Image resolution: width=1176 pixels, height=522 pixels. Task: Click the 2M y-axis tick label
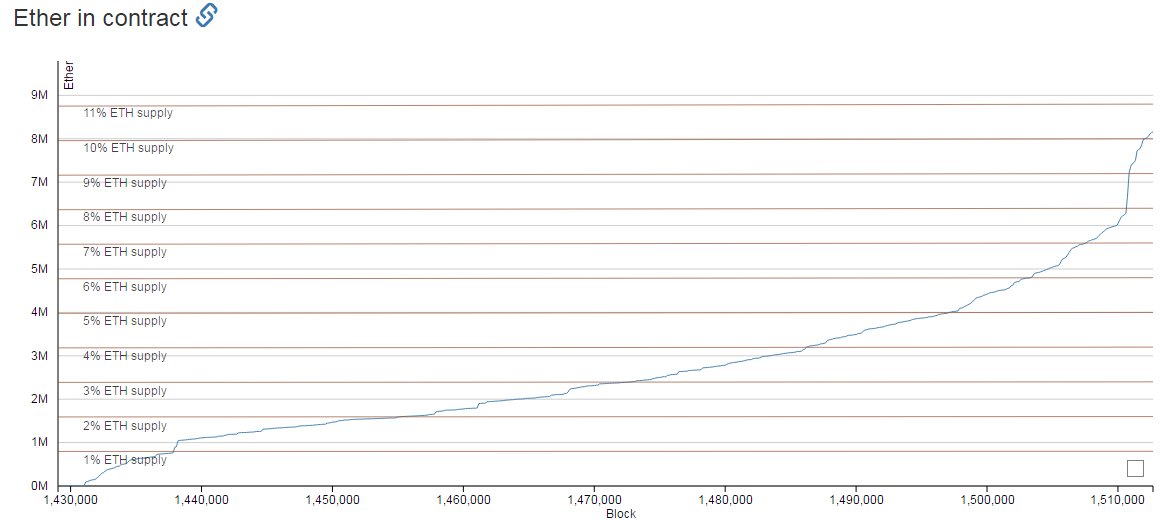pyautogui.click(x=40, y=399)
